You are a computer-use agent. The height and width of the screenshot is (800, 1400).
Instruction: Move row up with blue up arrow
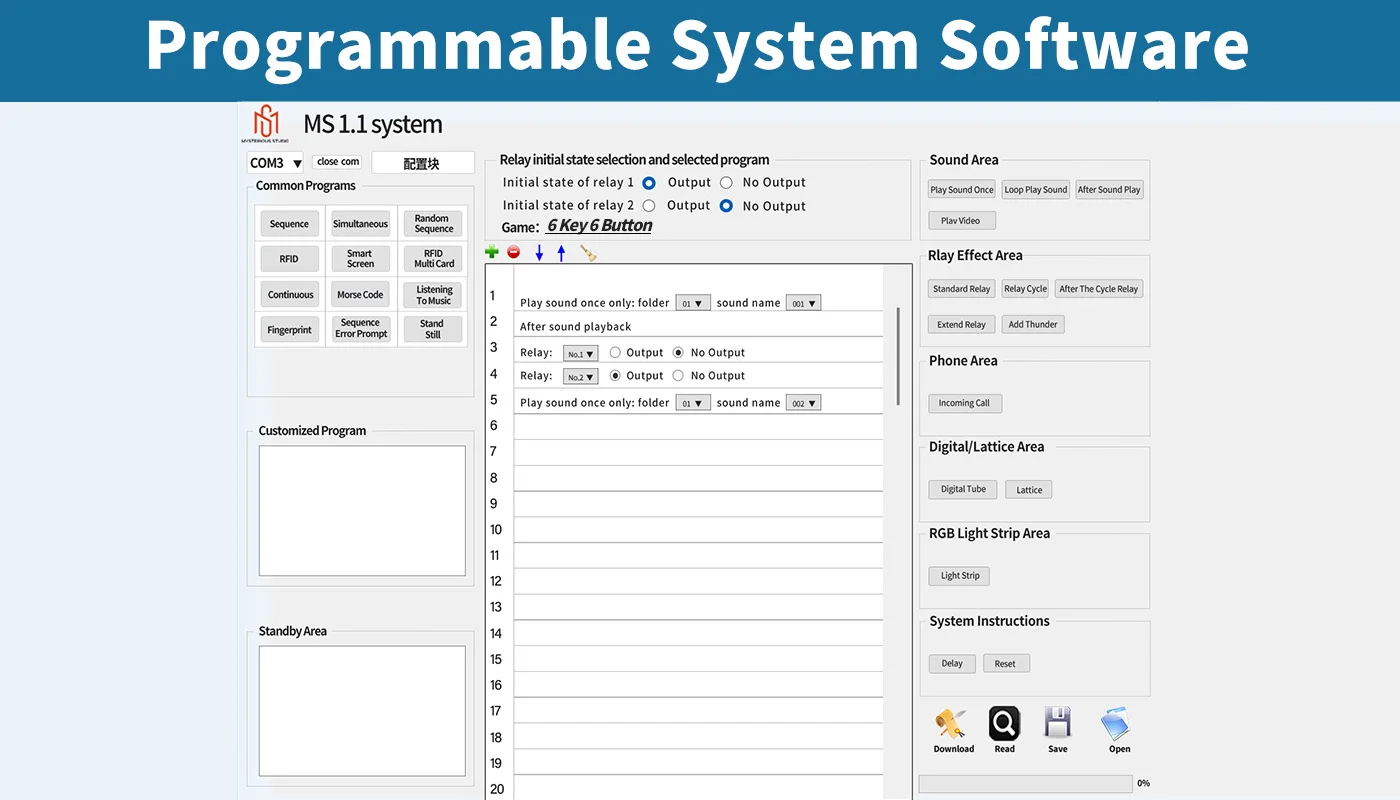click(x=561, y=254)
